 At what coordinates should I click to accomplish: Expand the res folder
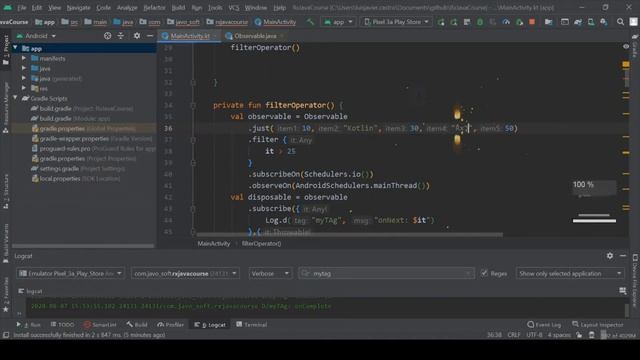point(24,88)
